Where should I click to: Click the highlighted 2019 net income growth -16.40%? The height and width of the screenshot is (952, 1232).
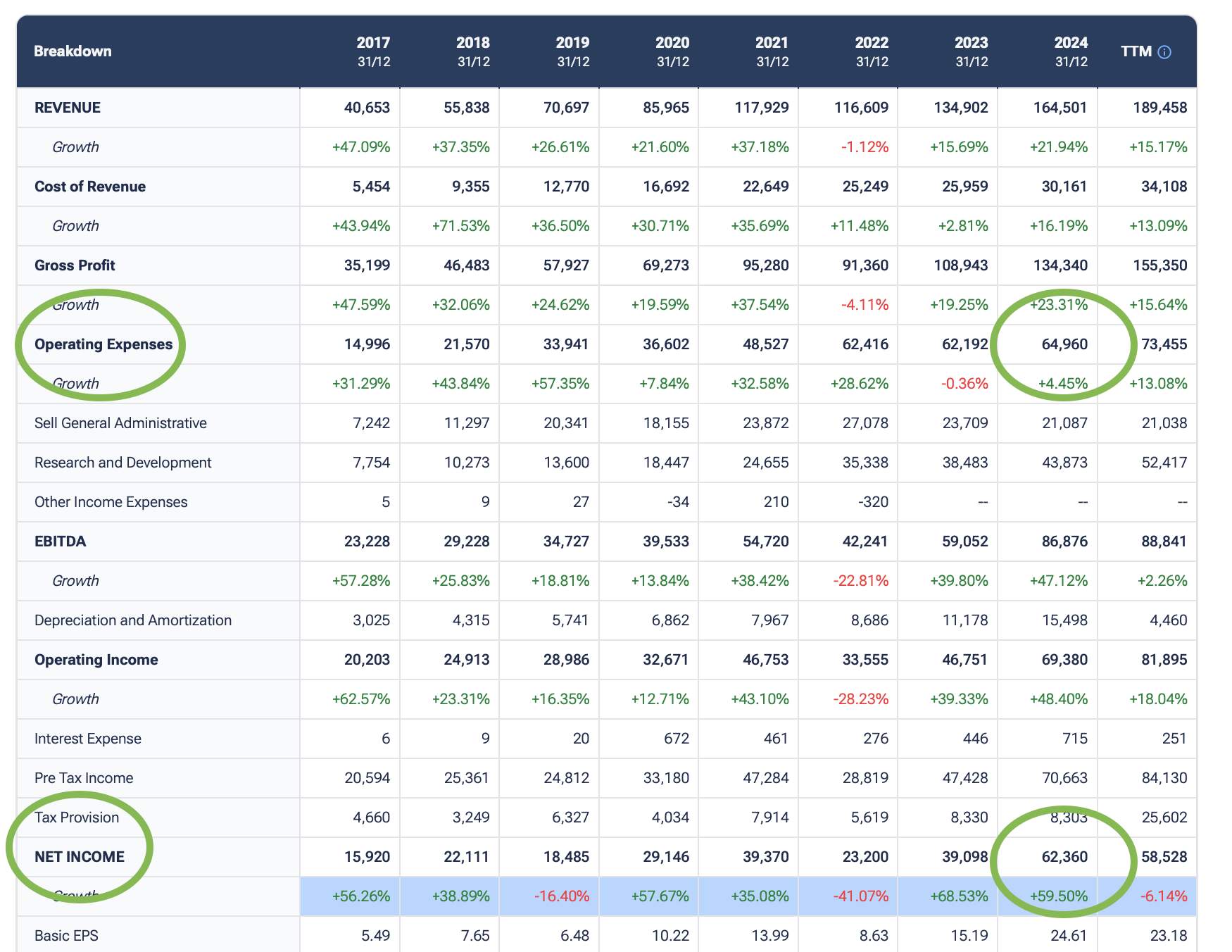pyautogui.click(x=561, y=896)
